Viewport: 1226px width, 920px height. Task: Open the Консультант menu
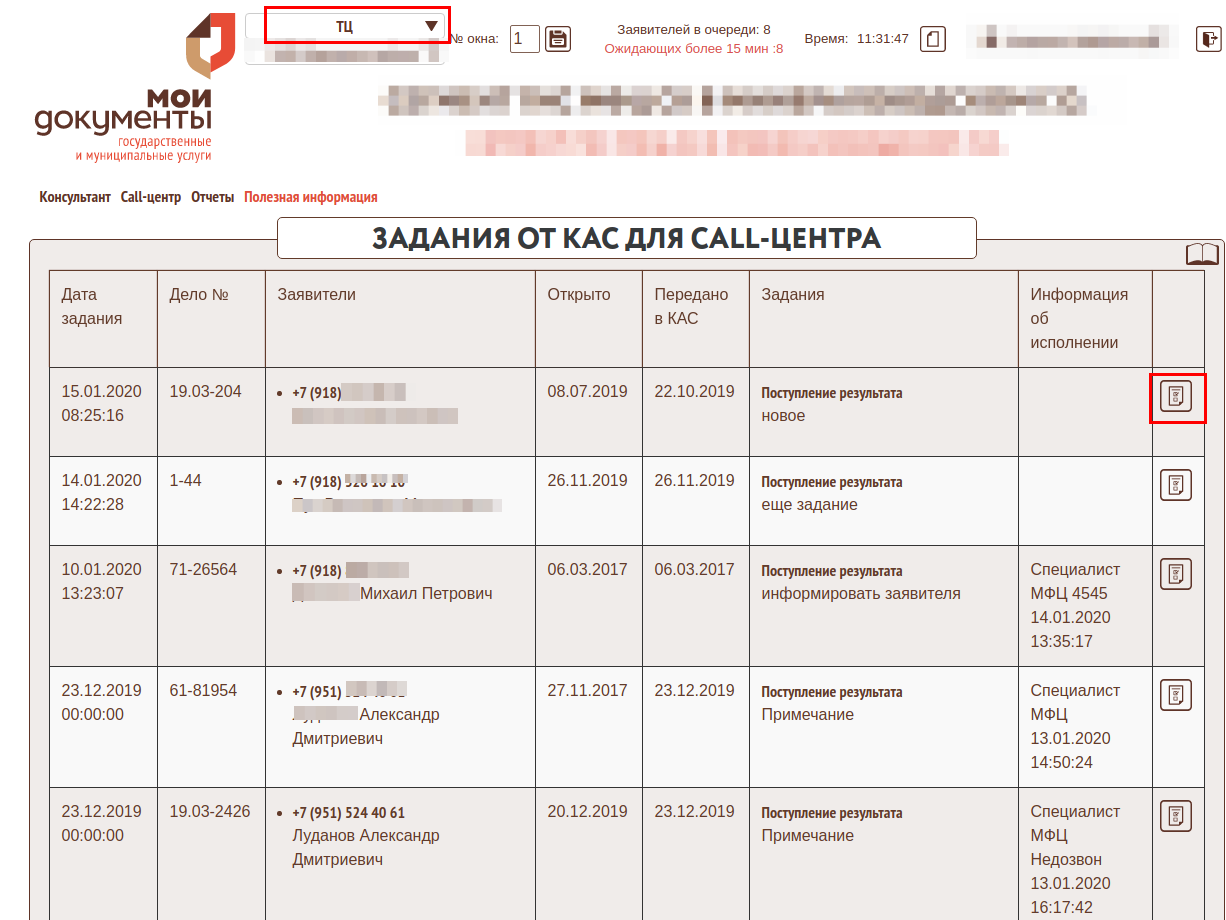coord(75,198)
